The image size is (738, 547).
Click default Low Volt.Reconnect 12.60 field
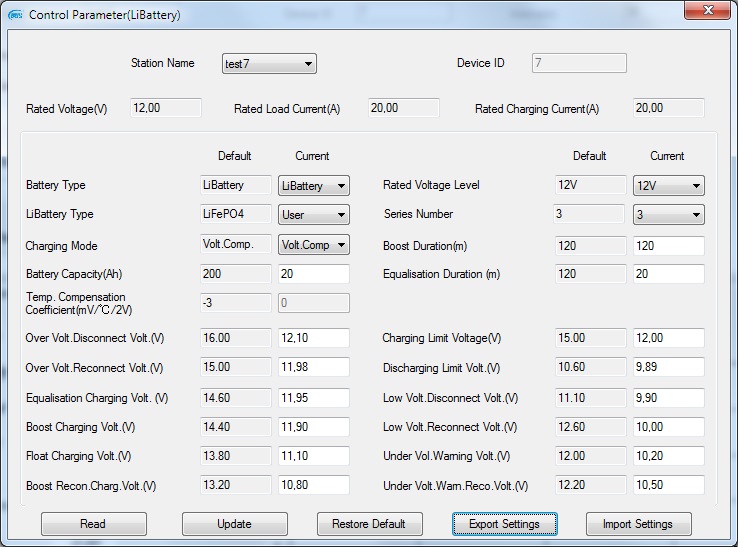pyautogui.click(x=591, y=427)
